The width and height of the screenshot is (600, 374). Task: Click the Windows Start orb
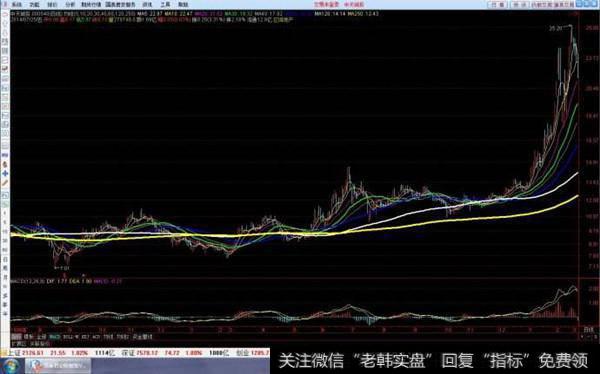(11, 366)
